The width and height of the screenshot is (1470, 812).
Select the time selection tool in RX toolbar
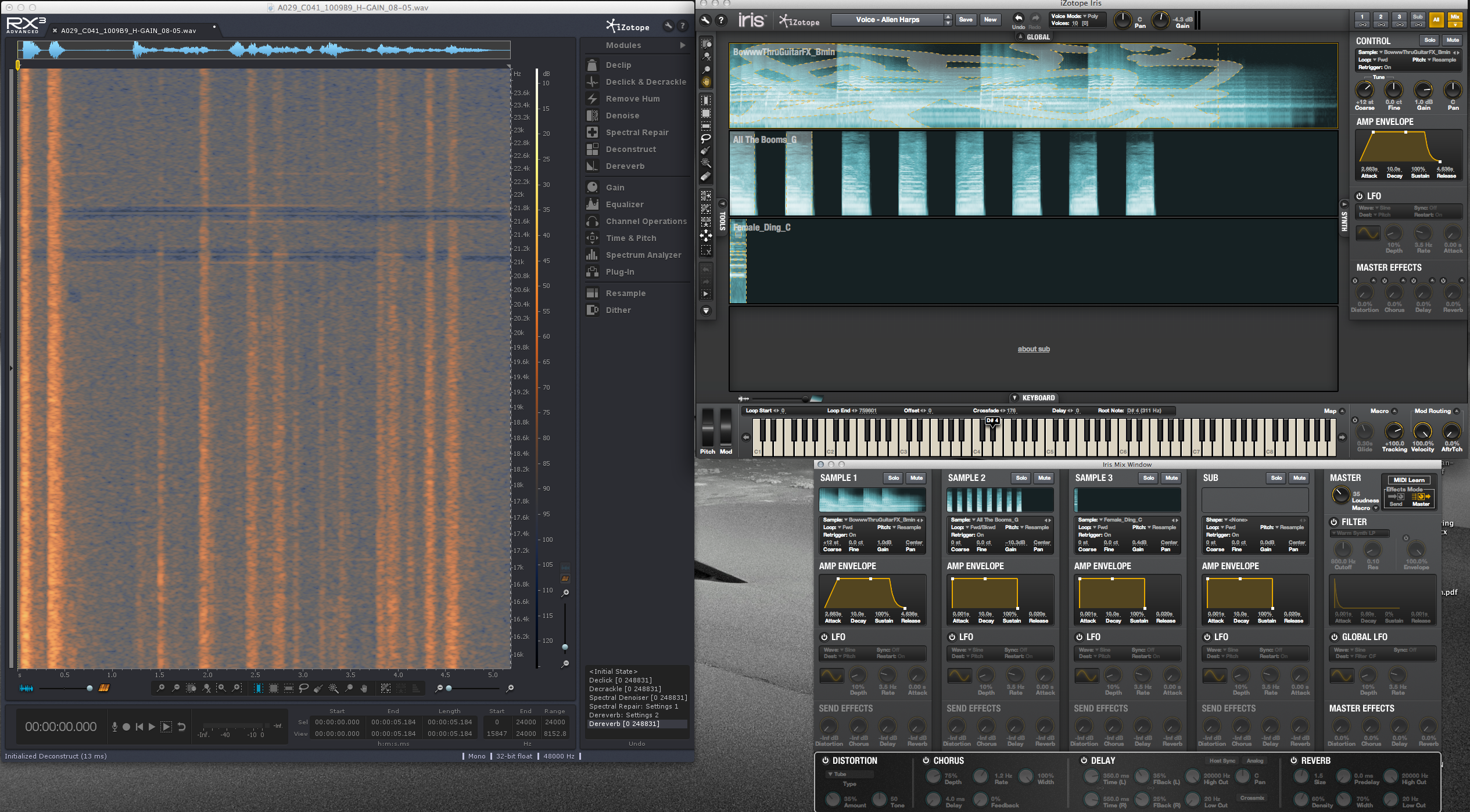(x=259, y=688)
